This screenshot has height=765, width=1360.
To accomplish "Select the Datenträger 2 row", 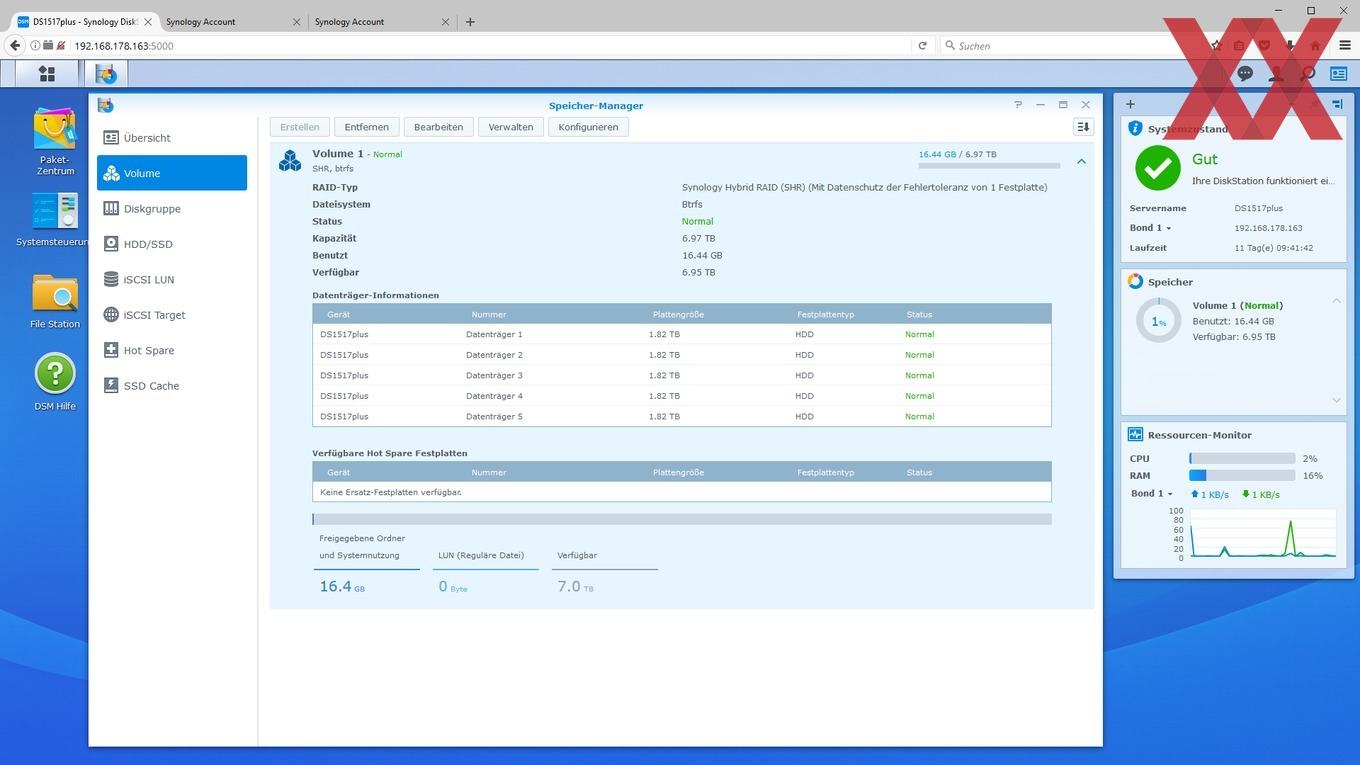I will (681, 355).
